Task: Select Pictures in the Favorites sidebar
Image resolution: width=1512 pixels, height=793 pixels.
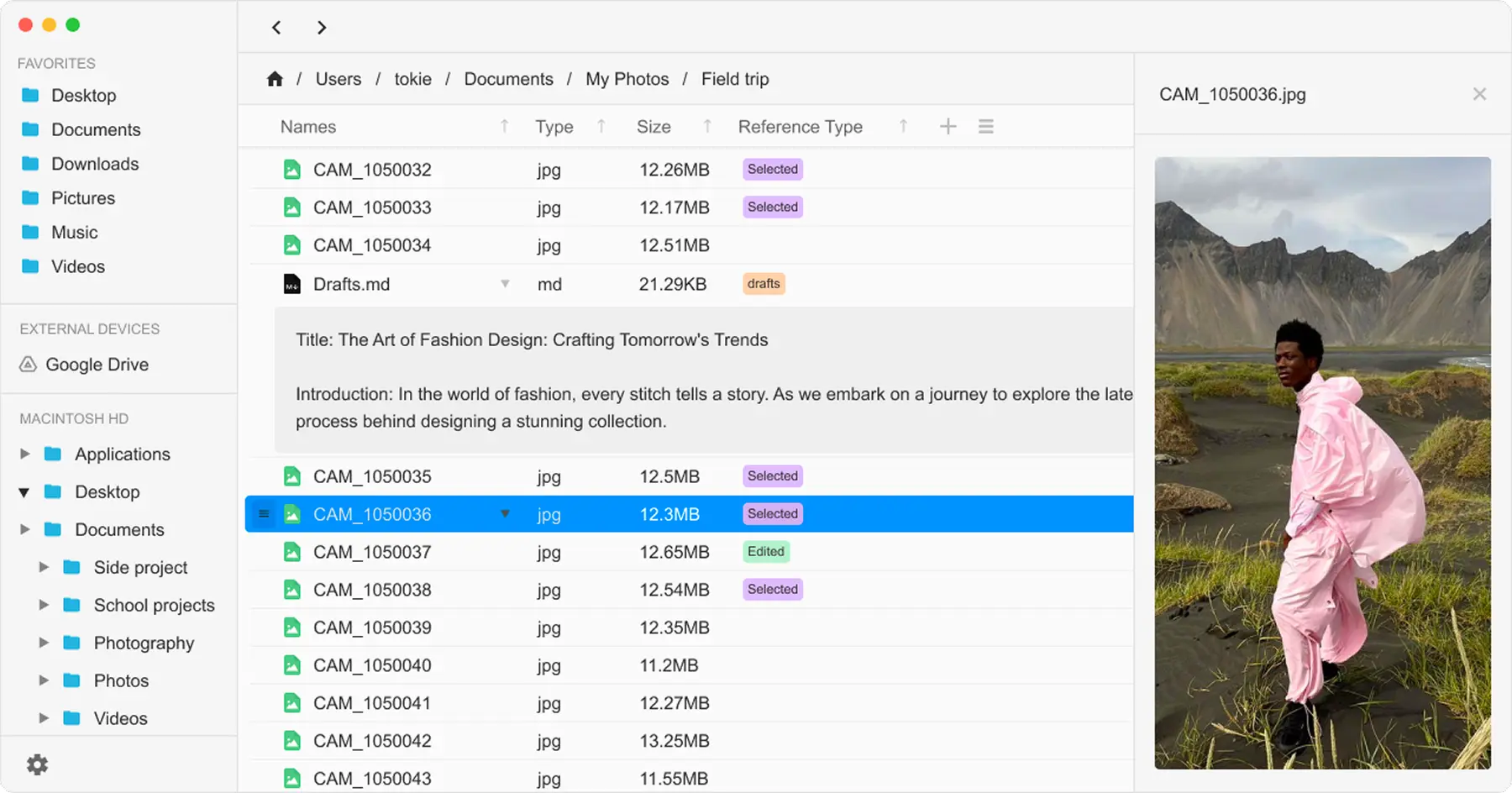Action: (83, 198)
